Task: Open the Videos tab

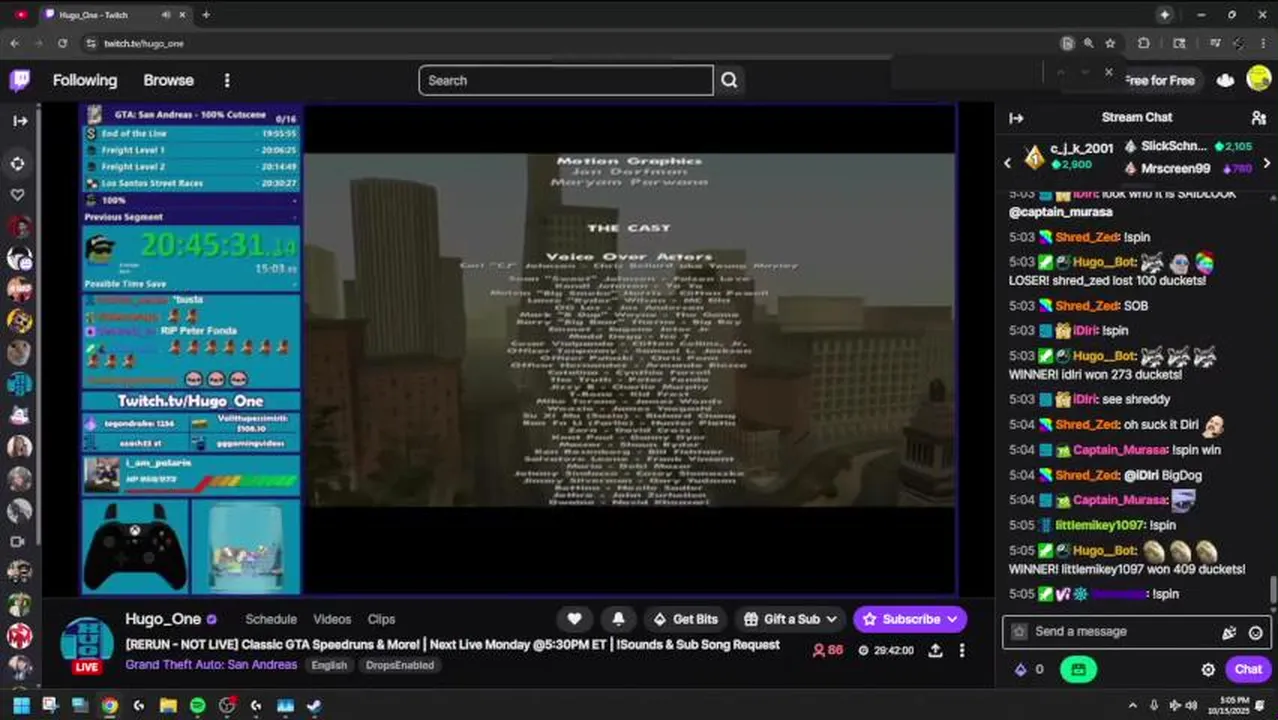Action: point(332,619)
